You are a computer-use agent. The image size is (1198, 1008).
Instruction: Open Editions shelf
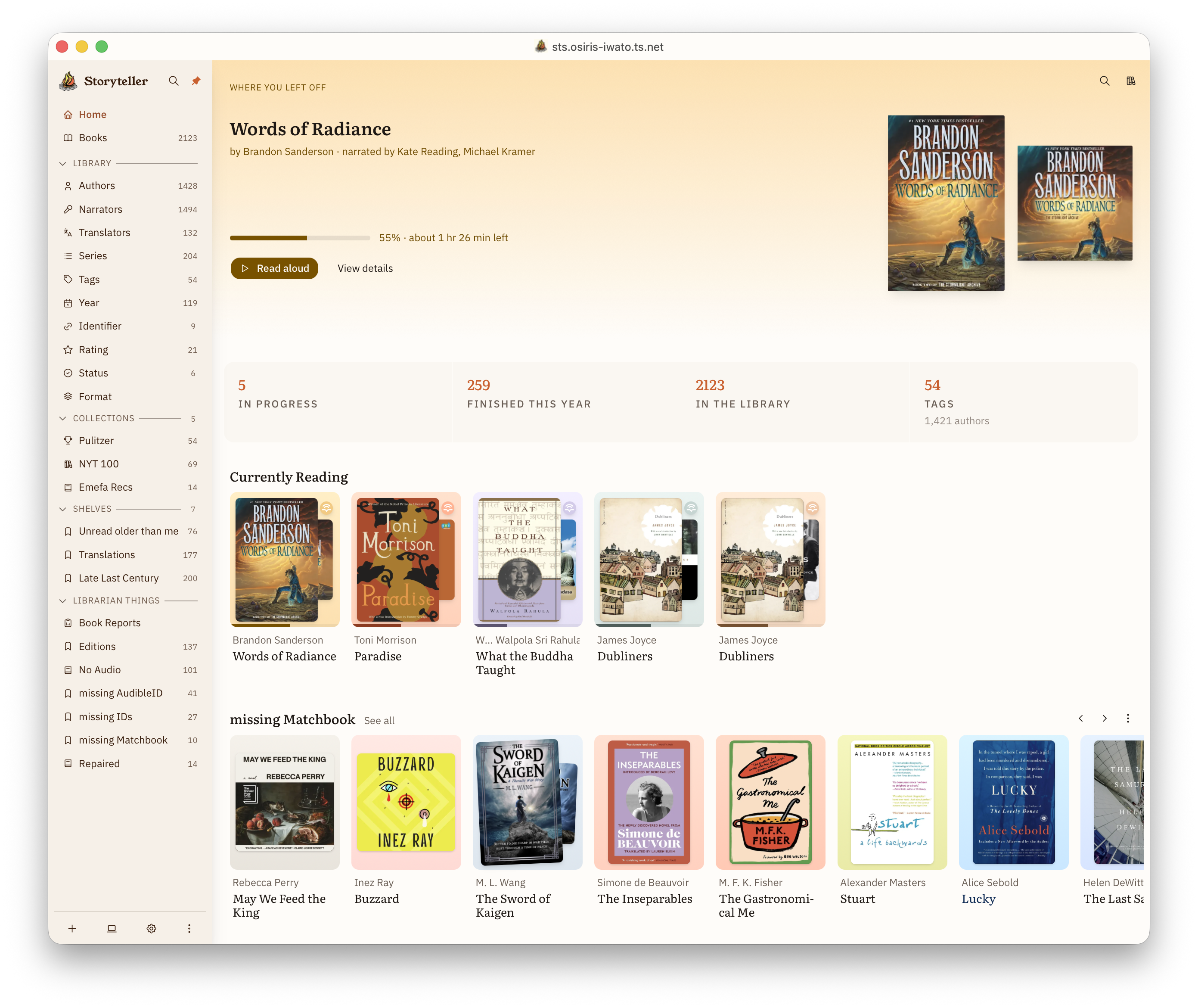pos(130,646)
